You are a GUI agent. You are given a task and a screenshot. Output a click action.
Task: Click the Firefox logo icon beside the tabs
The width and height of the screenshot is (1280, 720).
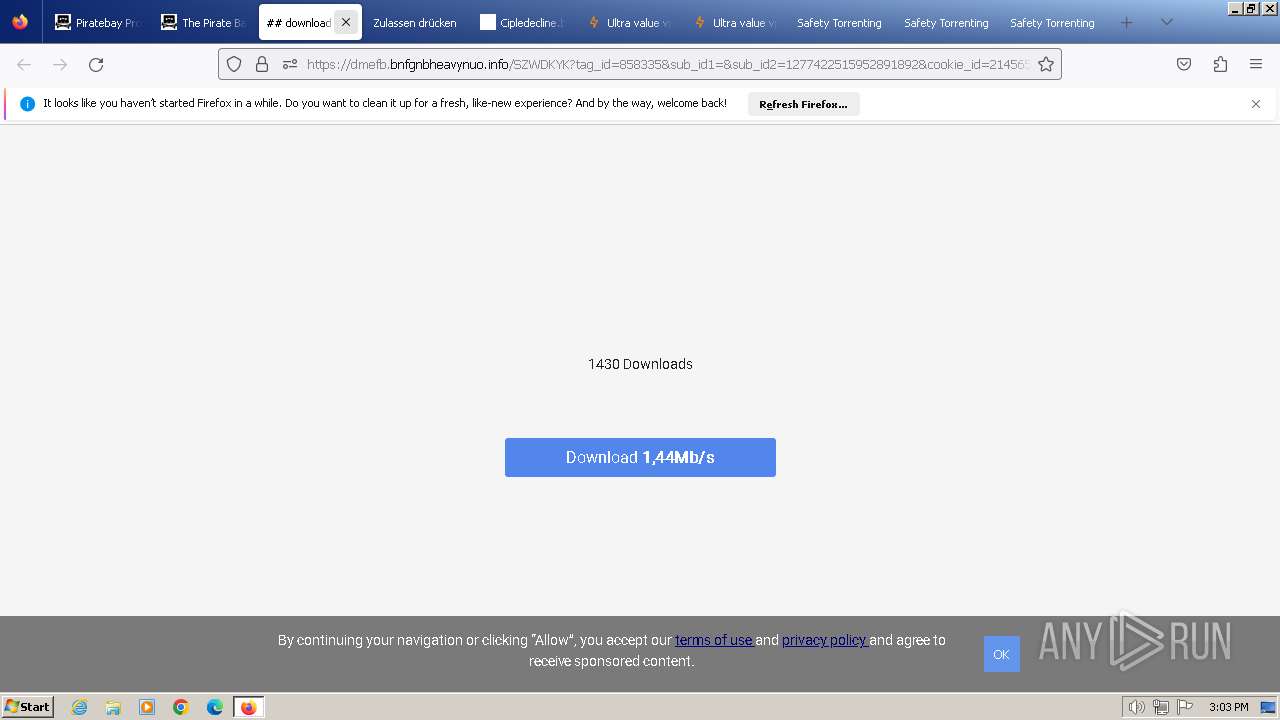tap(20, 22)
